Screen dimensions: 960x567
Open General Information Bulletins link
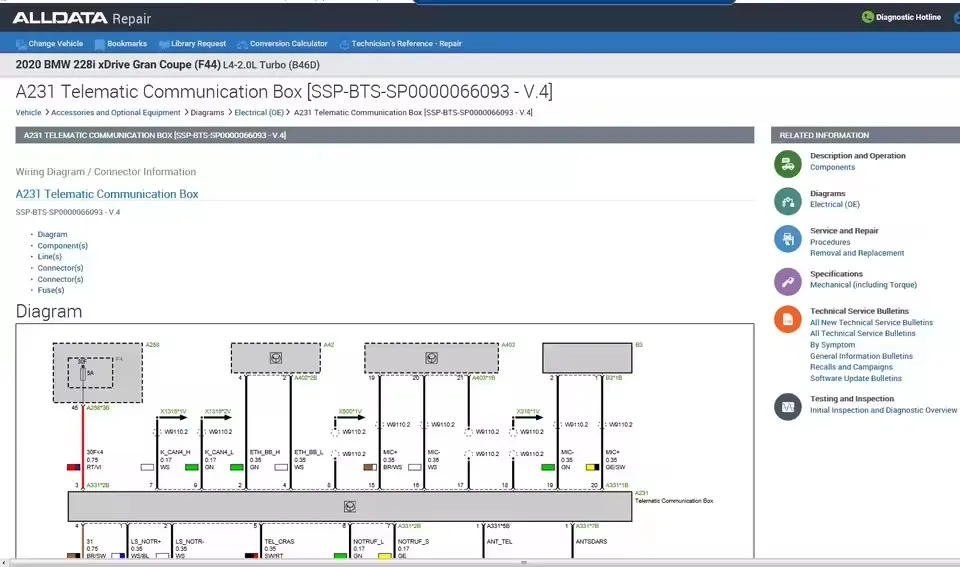(x=861, y=356)
